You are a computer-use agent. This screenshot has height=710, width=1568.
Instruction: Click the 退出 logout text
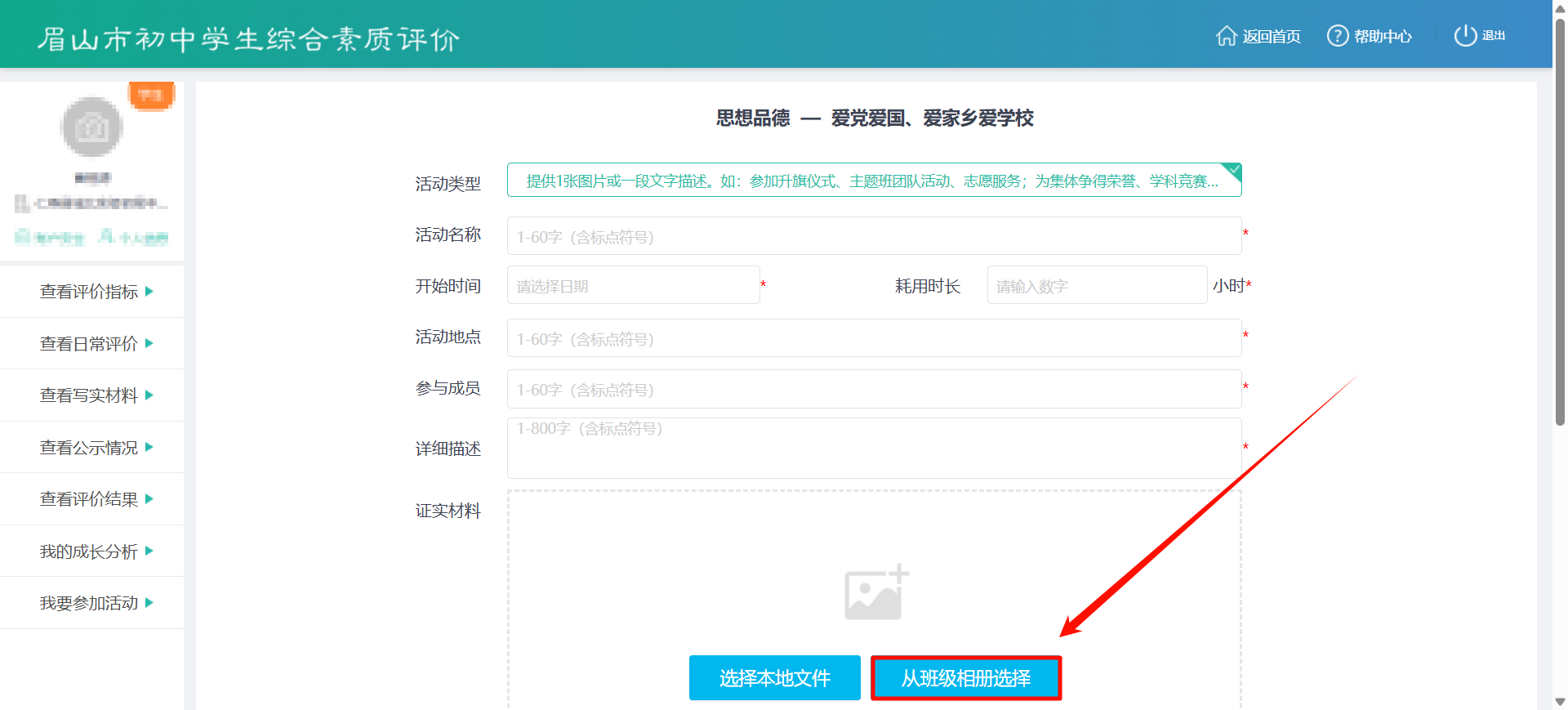[1494, 36]
